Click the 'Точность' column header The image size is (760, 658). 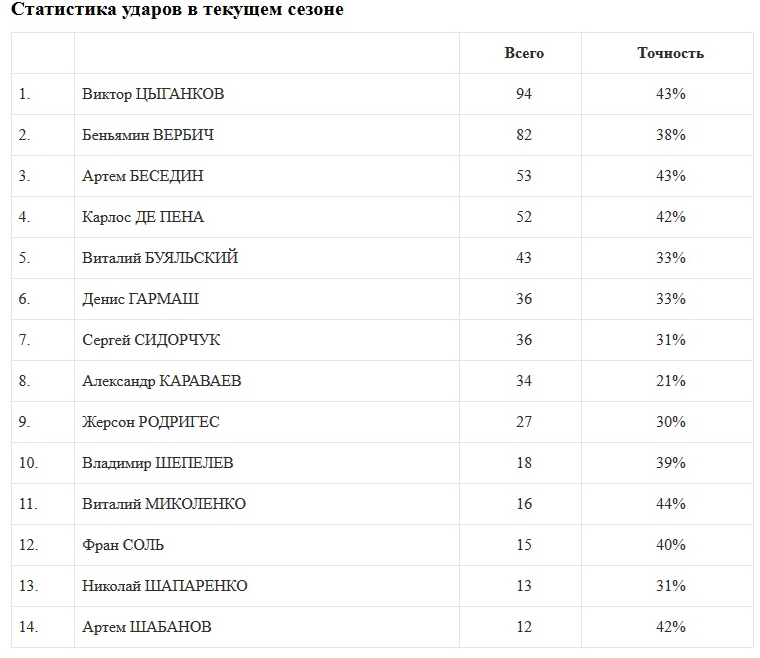click(x=670, y=53)
